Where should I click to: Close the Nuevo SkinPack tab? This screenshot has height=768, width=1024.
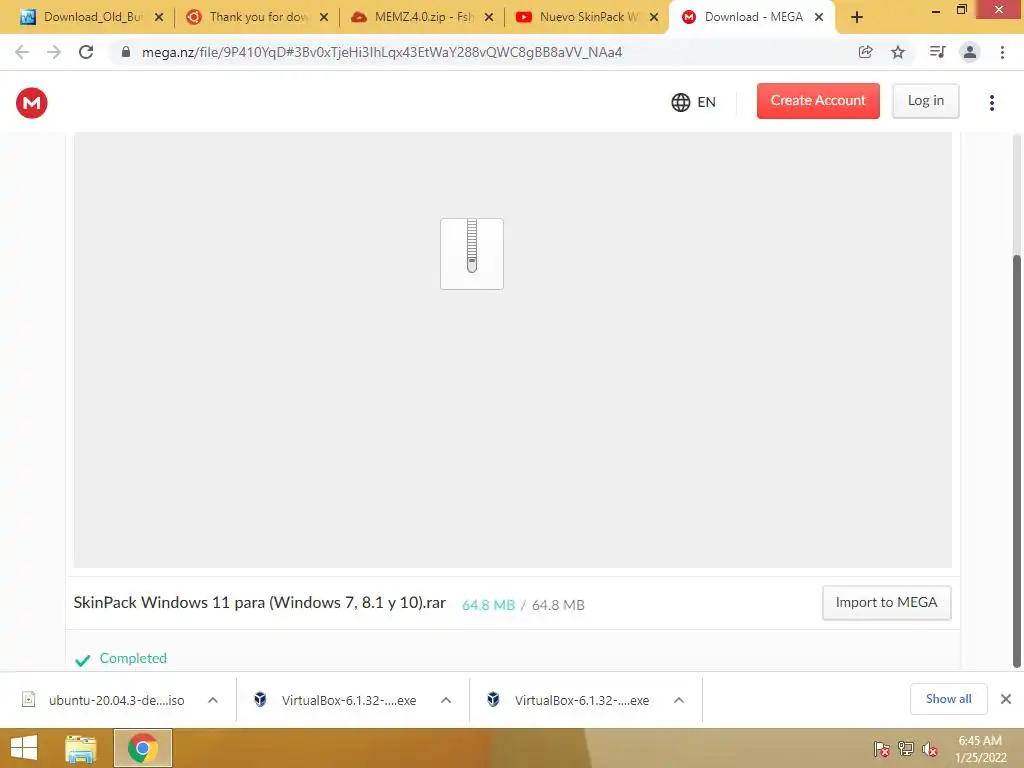654,18
